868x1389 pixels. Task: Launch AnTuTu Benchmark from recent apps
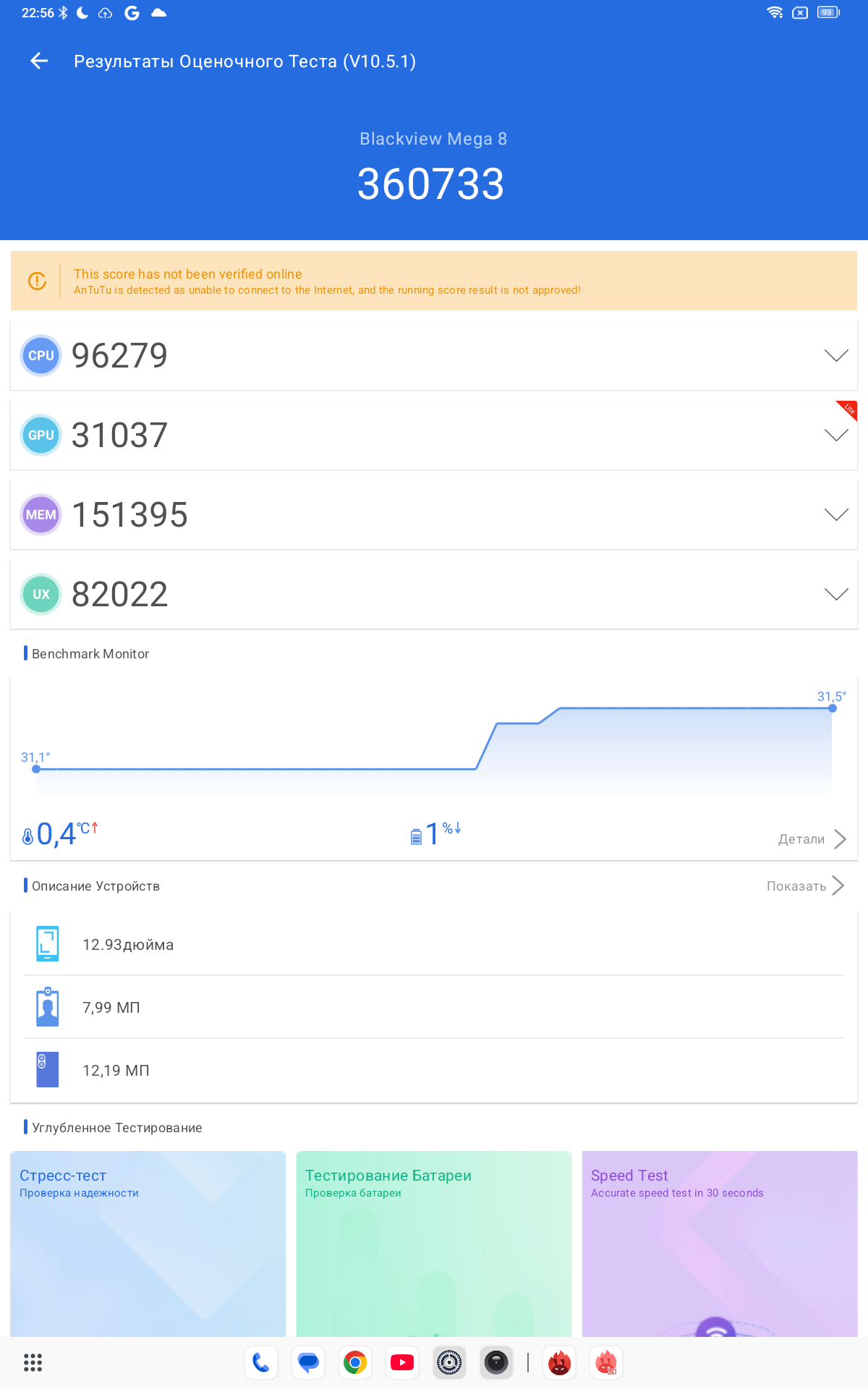click(x=560, y=1363)
